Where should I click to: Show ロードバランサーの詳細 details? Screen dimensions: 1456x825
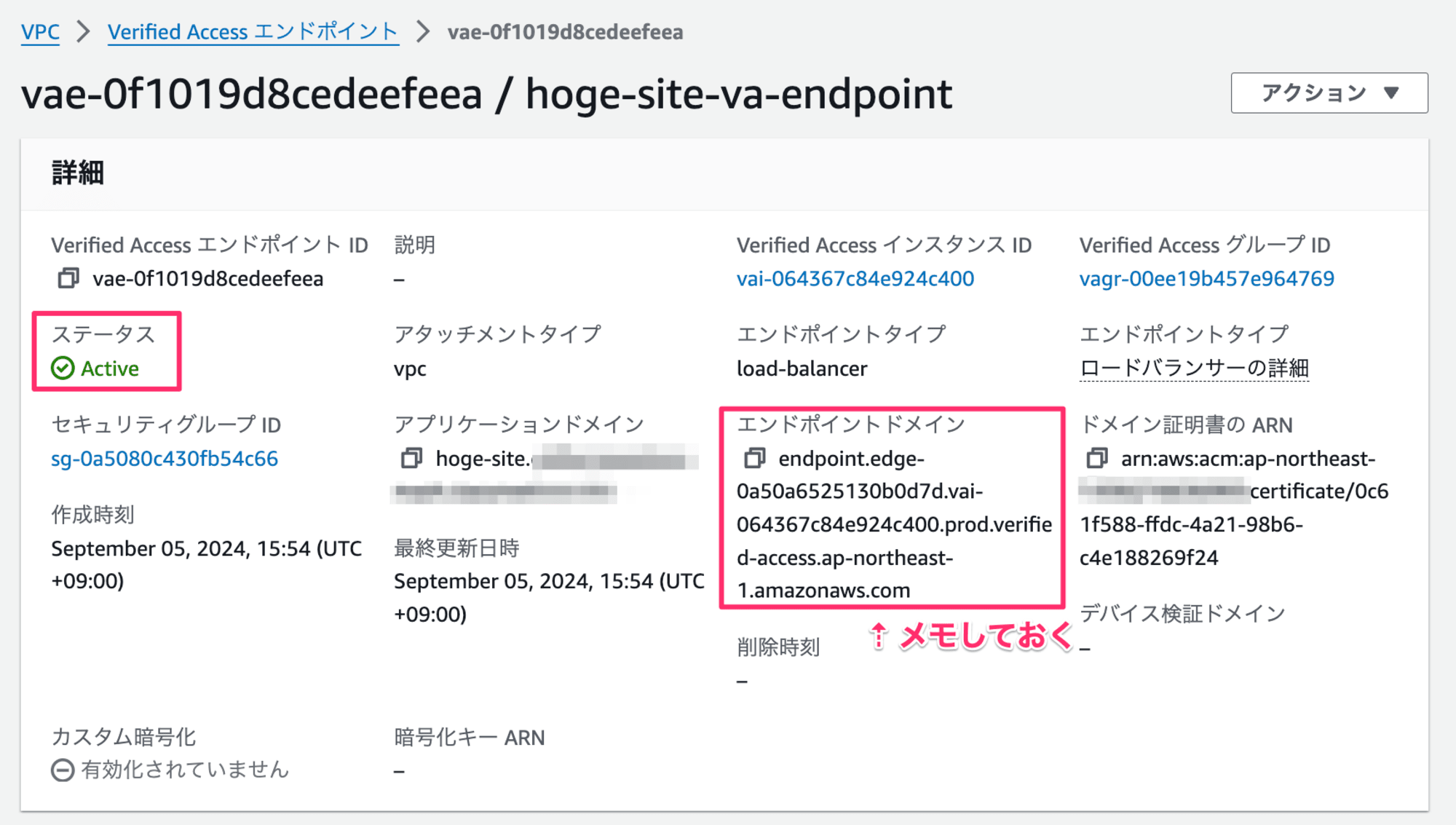click(1194, 368)
